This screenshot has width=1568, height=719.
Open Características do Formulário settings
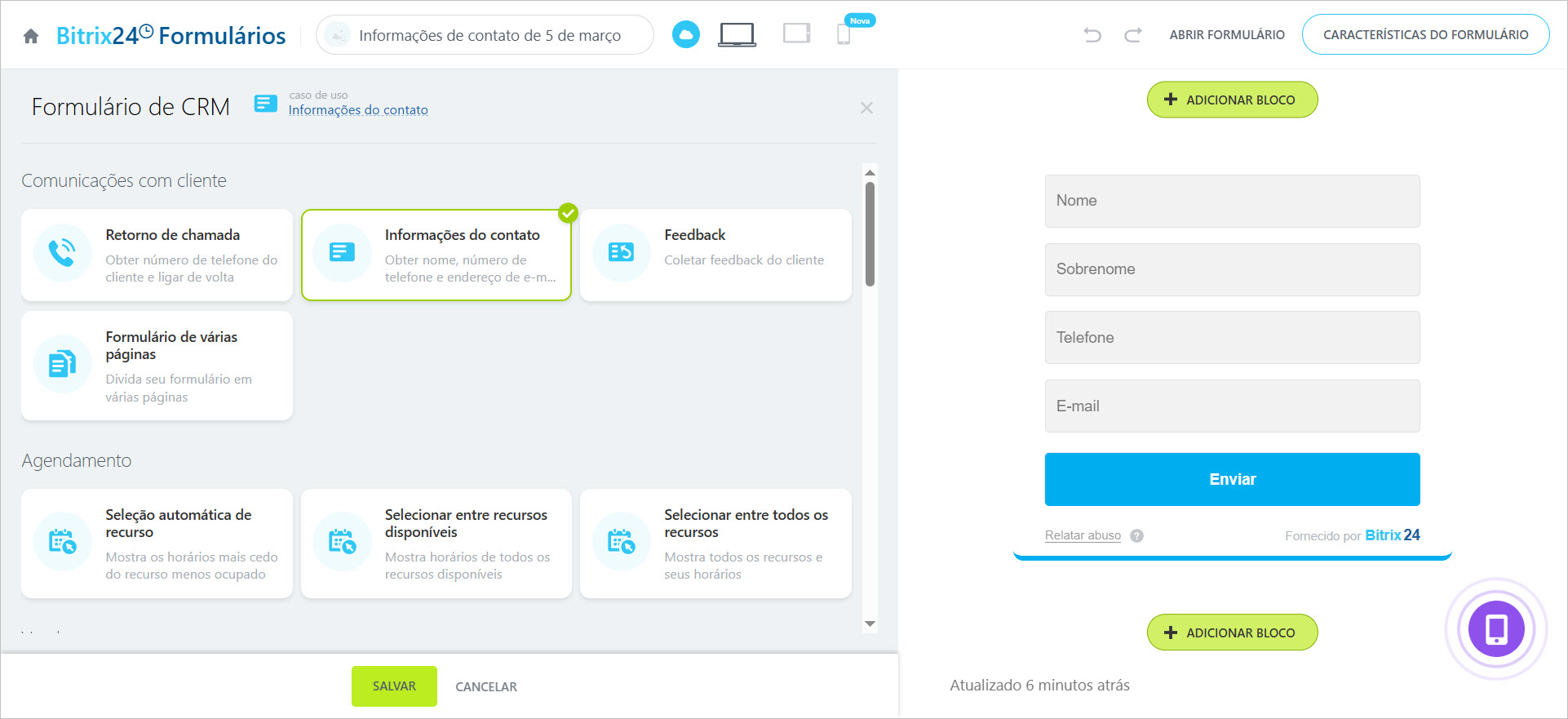(x=1425, y=35)
